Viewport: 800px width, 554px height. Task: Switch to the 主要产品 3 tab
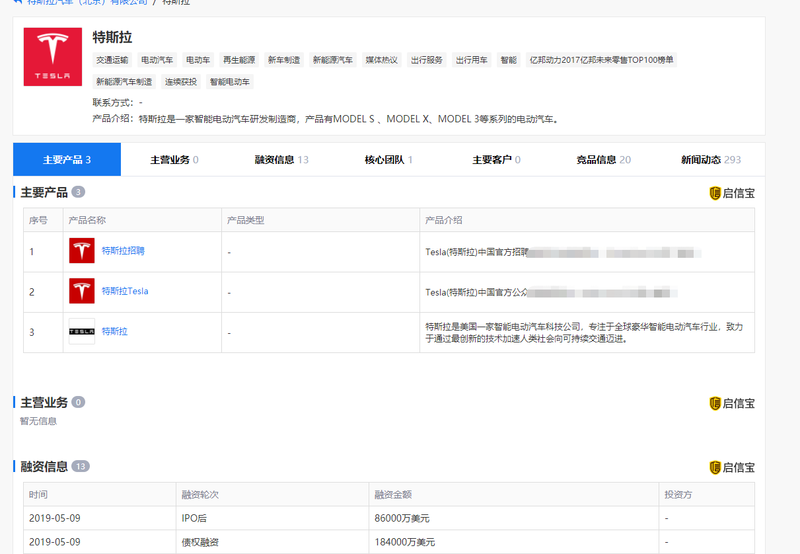(67, 160)
